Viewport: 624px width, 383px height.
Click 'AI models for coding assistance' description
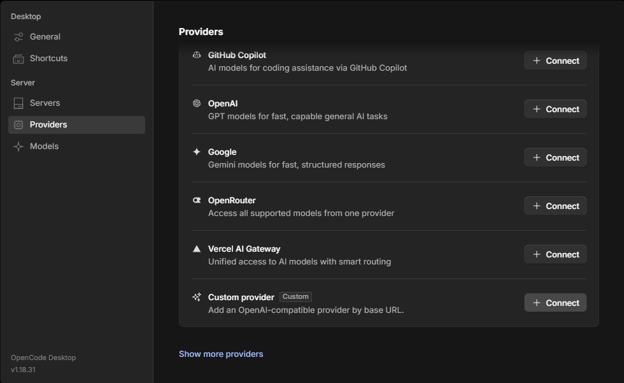tap(307, 68)
